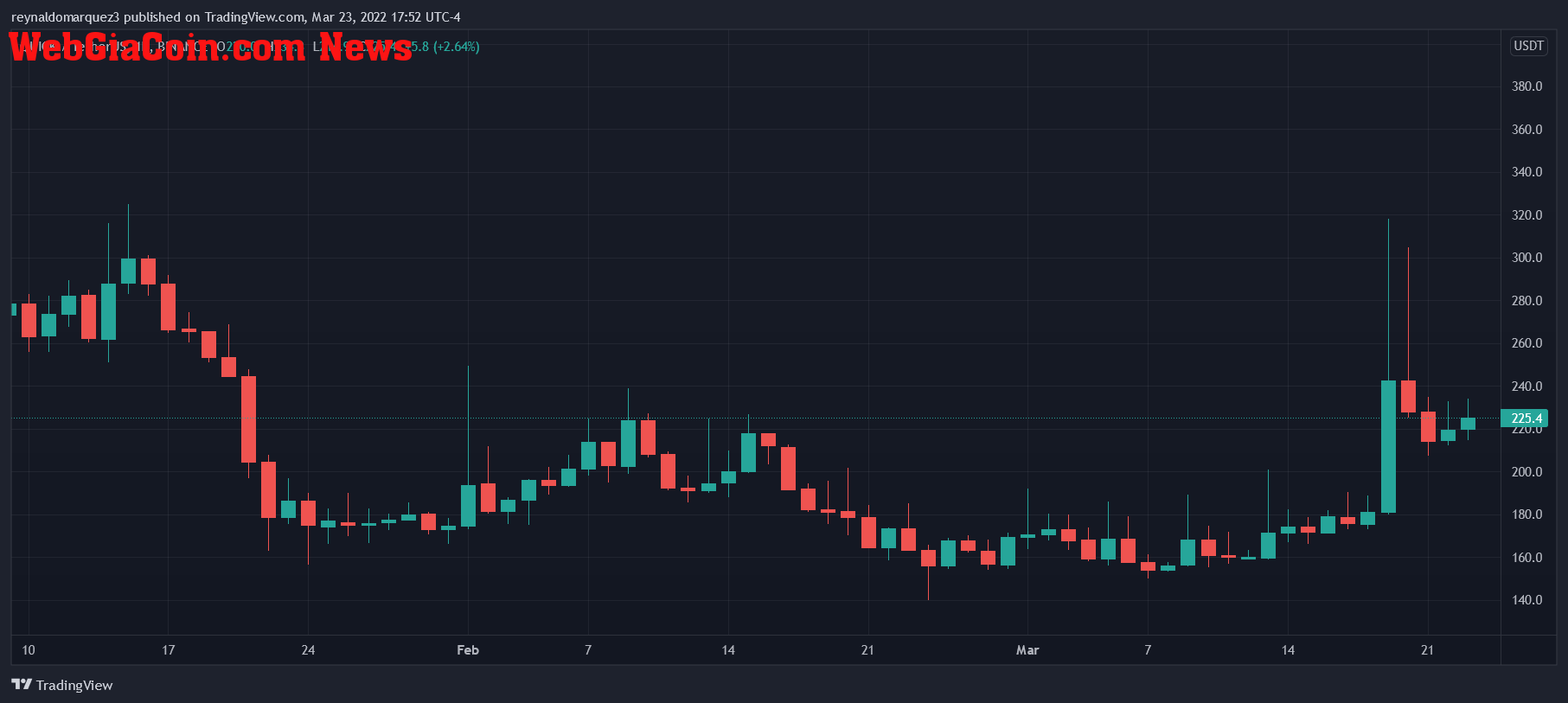This screenshot has height=703, width=1568.
Task: Click the 300.0 price axis label
Action: (1526, 258)
